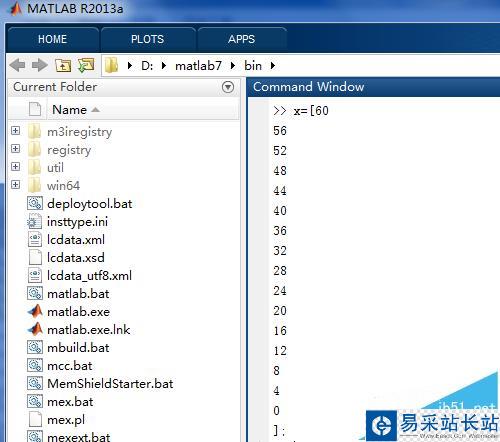500x442 pixels.
Task: Select the util folder icon
Action: point(34,168)
